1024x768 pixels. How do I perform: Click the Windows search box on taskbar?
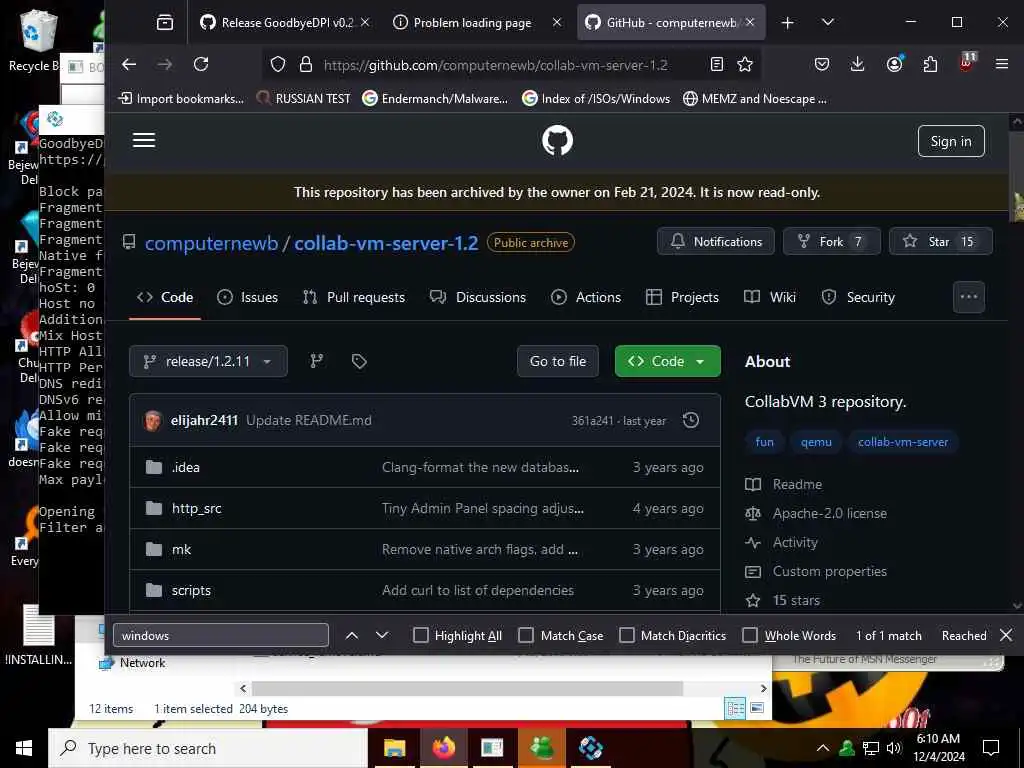pyautogui.click(x=208, y=748)
